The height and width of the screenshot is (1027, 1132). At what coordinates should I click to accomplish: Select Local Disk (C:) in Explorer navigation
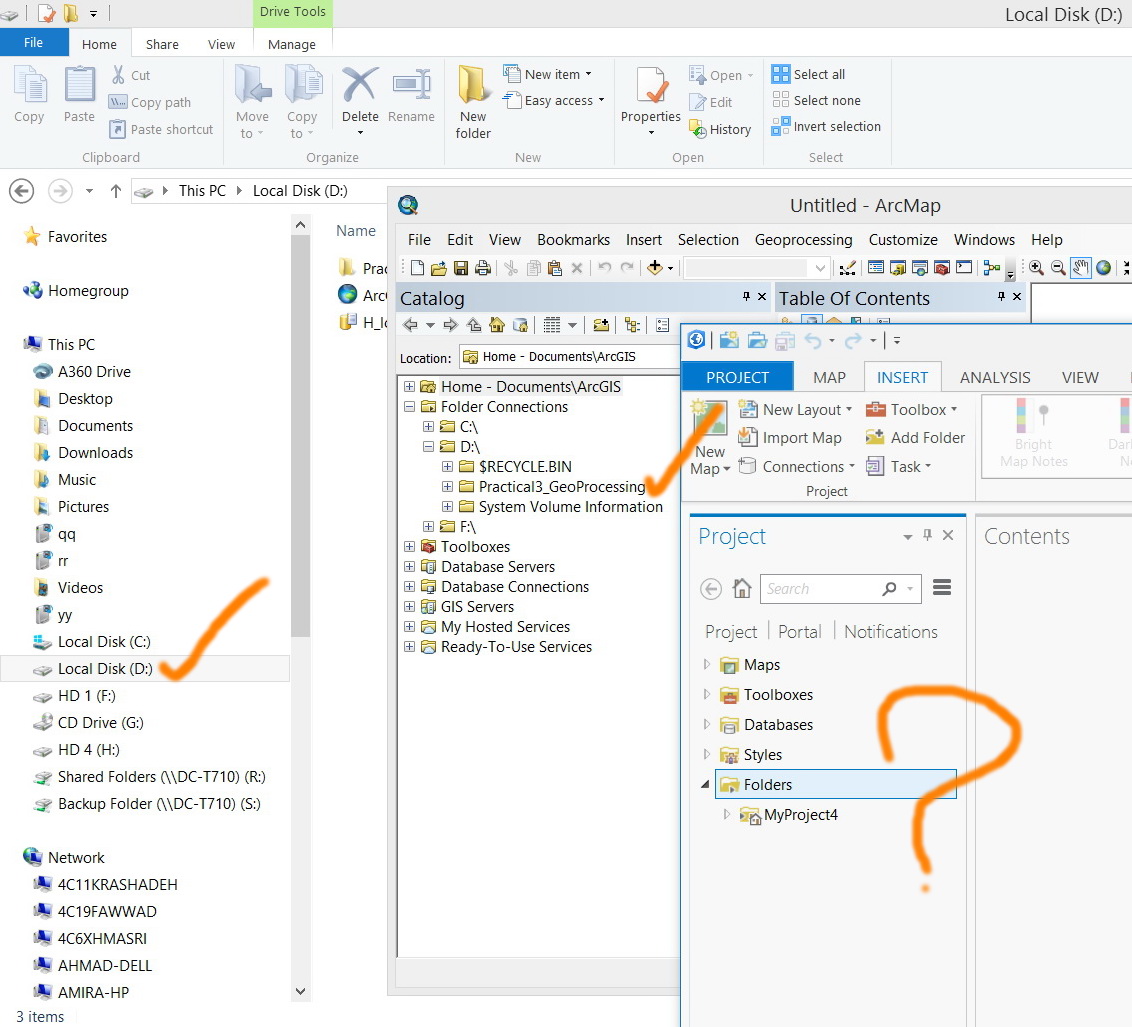point(103,642)
